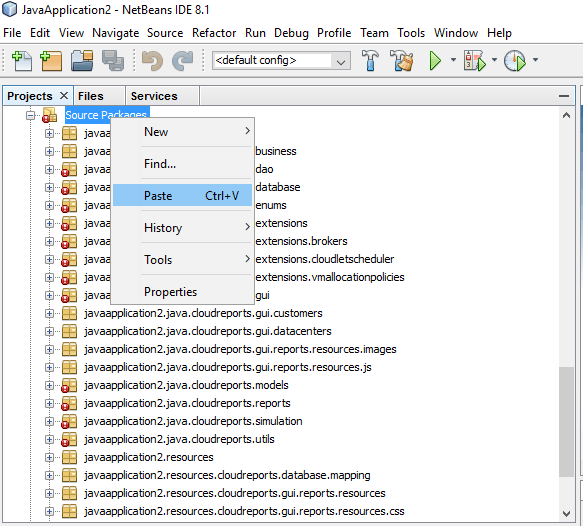
Task: Click the Save All icon
Action: point(113,61)
